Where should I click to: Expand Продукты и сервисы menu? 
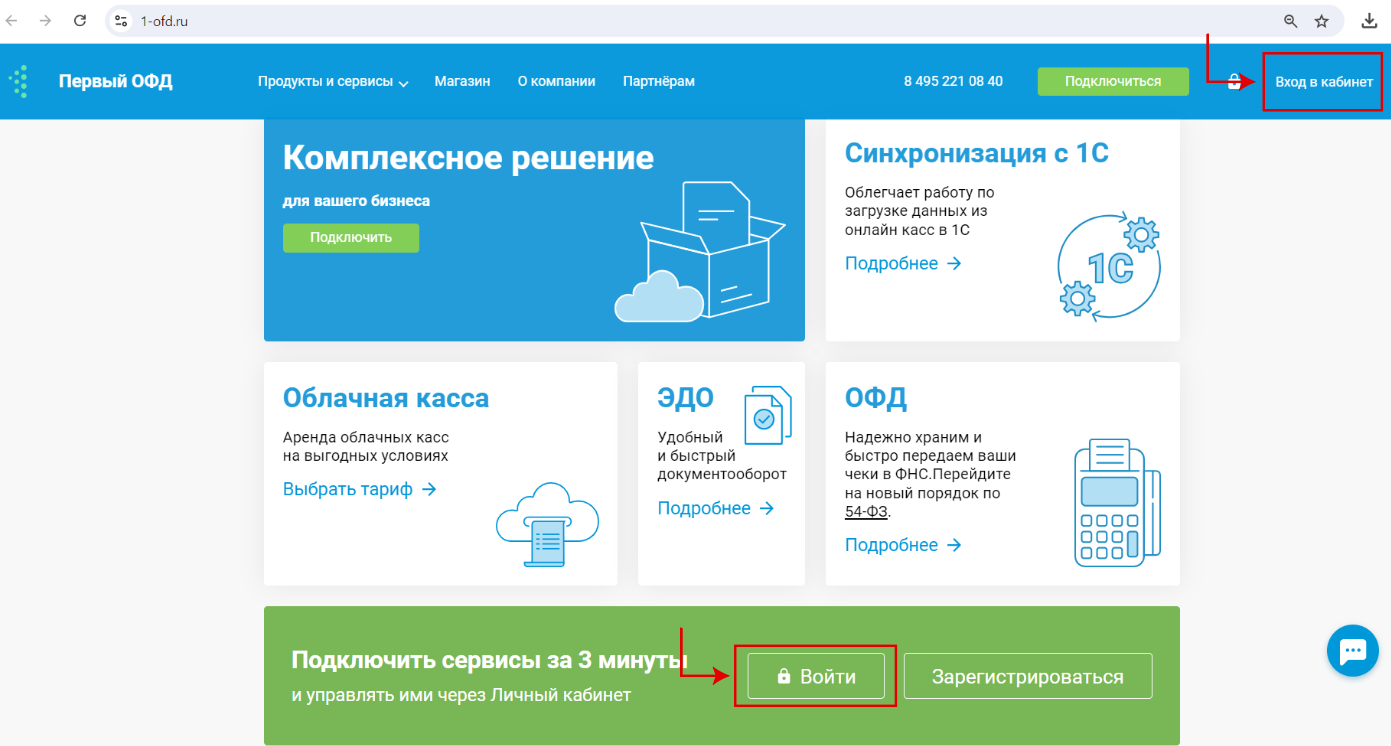click(x=333, y=82)
